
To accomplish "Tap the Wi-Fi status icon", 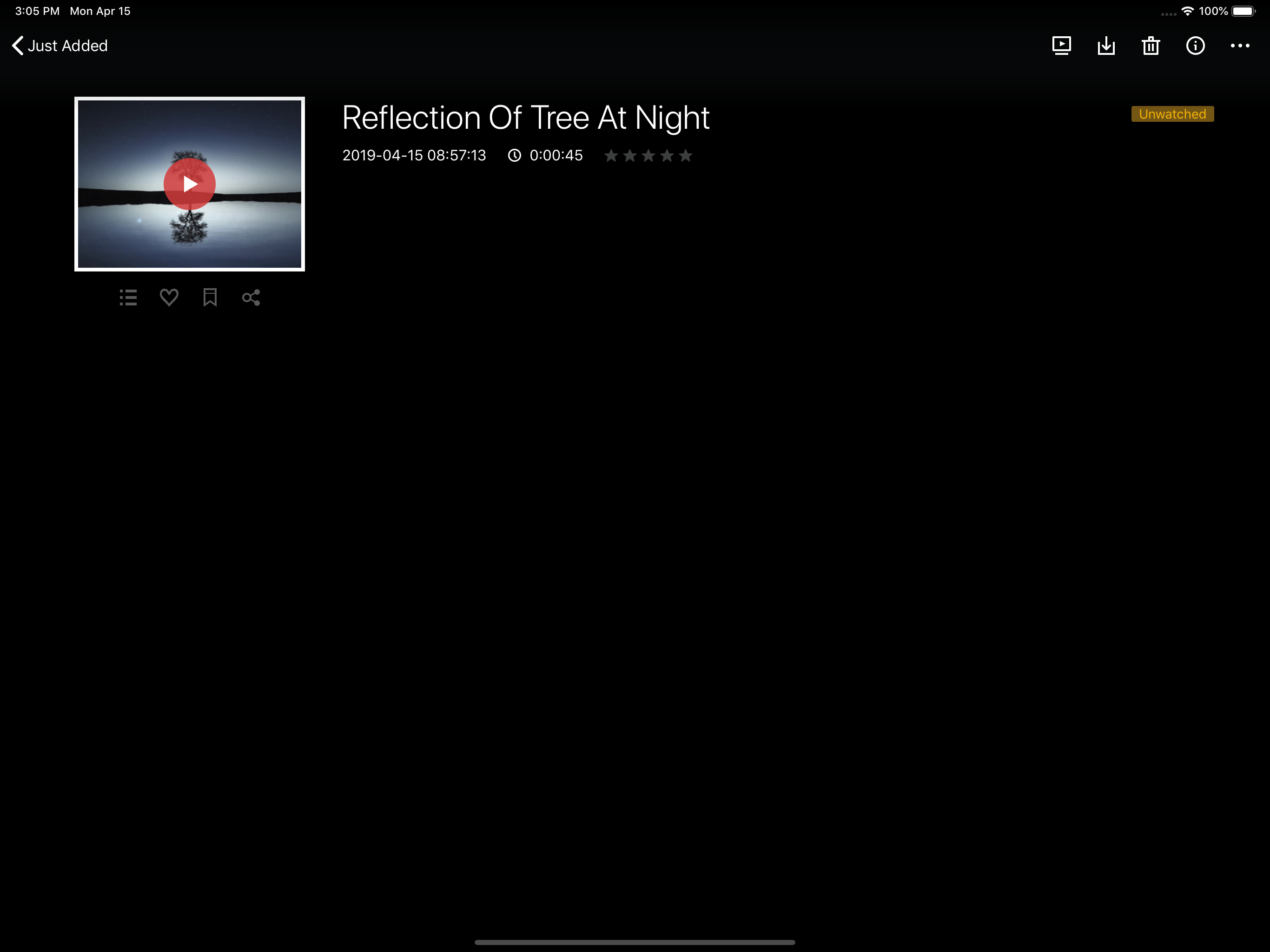I will coord(1187,11).
